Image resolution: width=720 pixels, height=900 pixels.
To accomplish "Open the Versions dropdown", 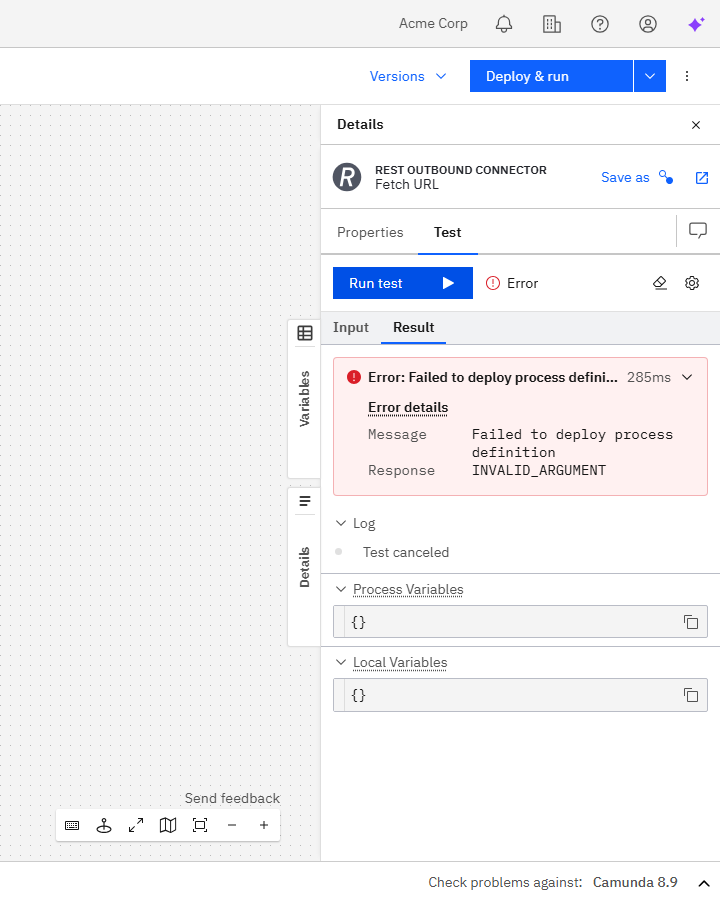I will tap(408, 76).
